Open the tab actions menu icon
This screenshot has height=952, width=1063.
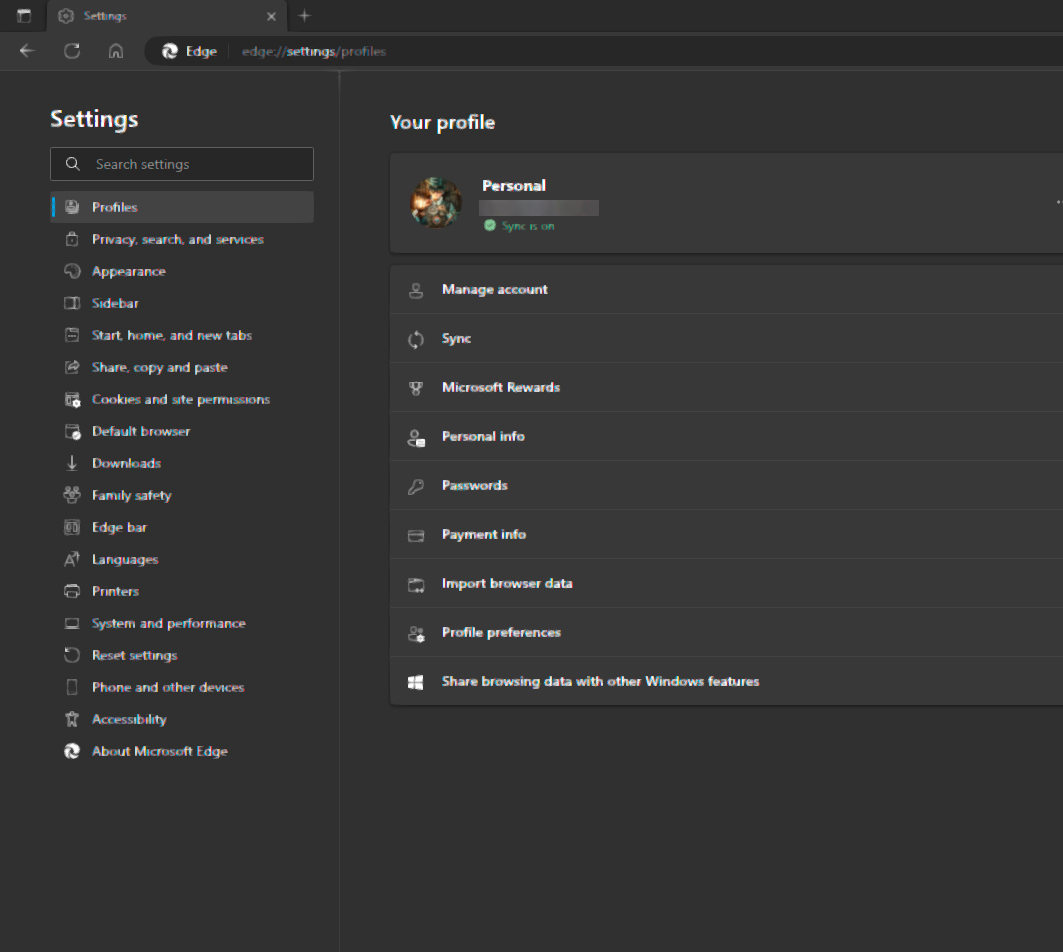tap(24, 16)
